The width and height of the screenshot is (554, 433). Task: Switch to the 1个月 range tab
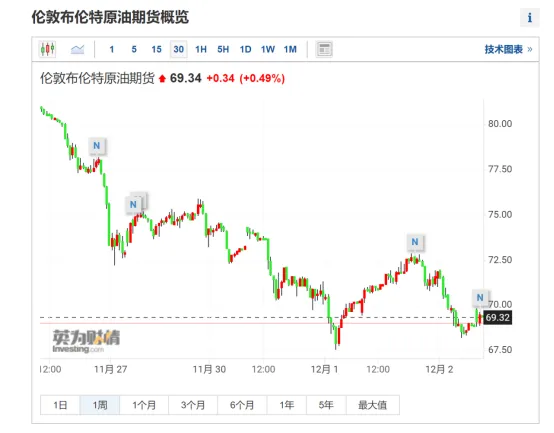[x=144, y=405]
